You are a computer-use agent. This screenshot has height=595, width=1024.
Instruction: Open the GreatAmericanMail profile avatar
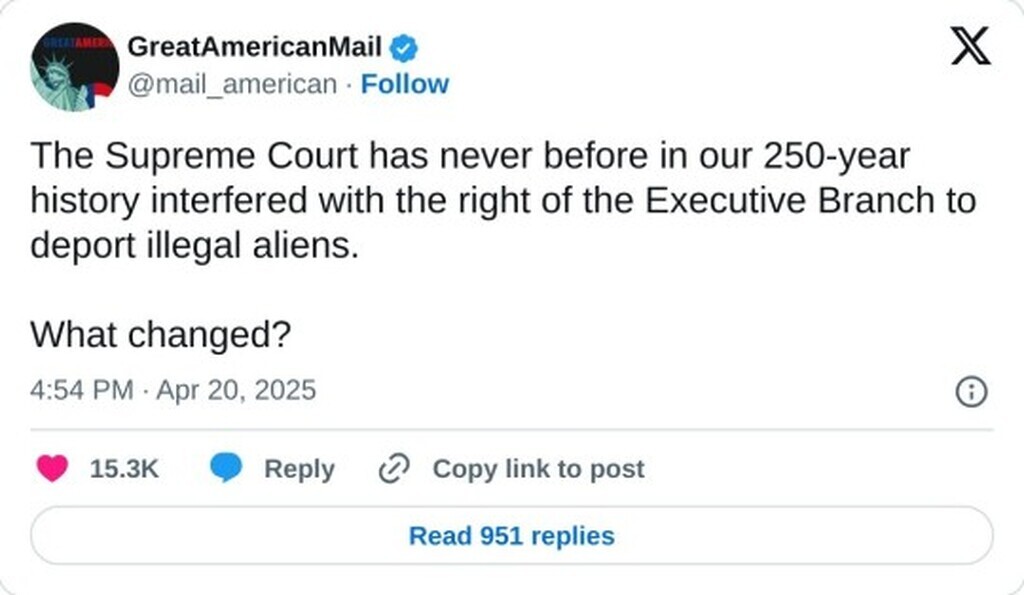click(x=74, y=66)
